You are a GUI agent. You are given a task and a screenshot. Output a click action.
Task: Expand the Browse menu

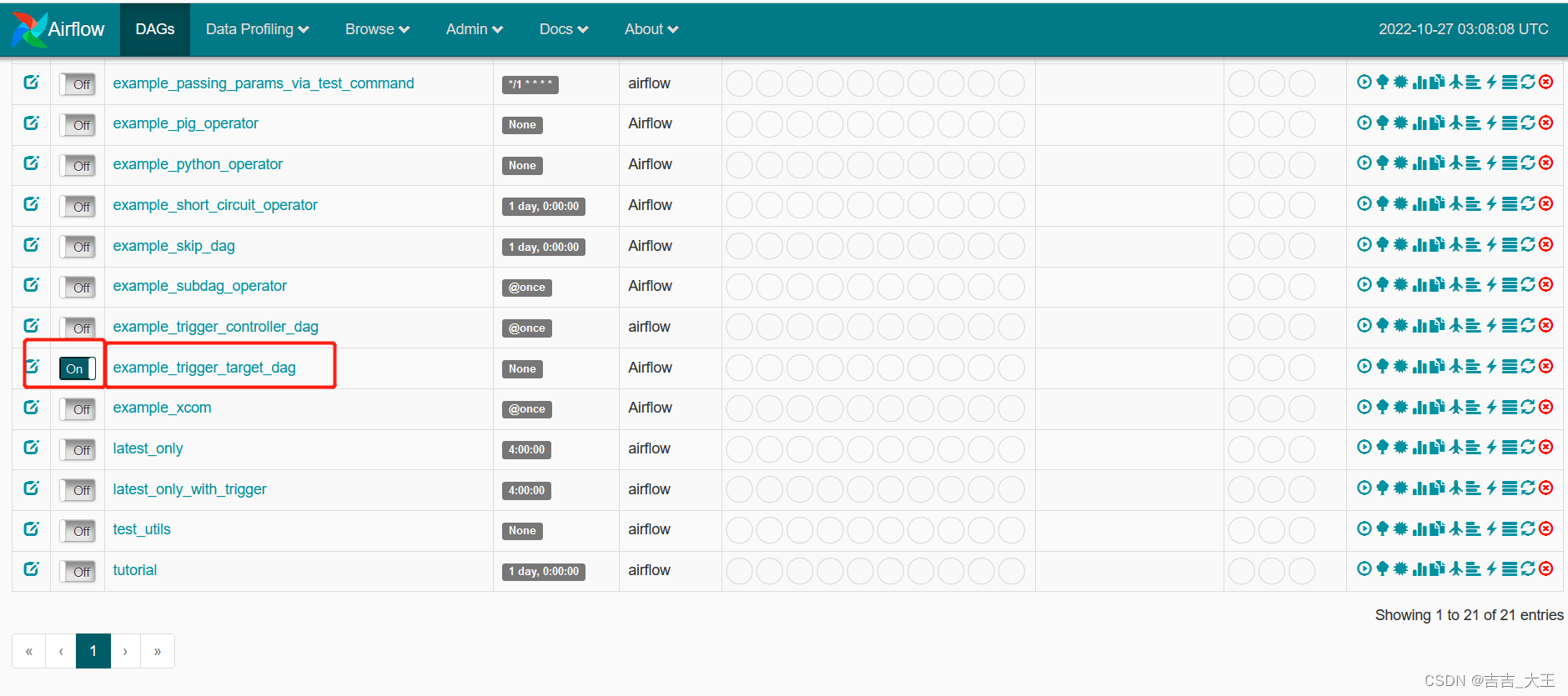[x=377, y=29]
